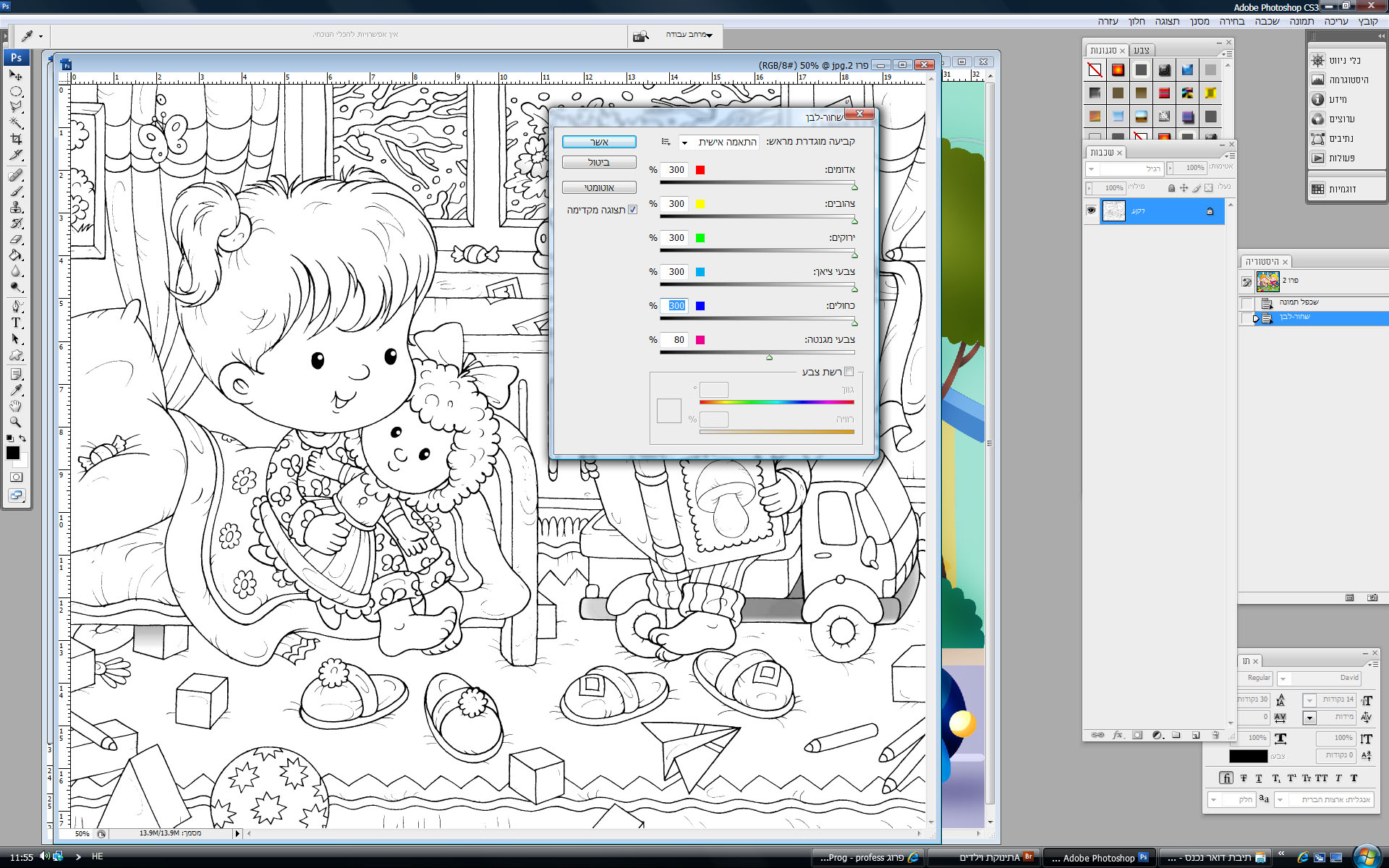Open the Navigator (כלי ניווט) panel icon
Screen dimensions: 1389x868
pyautogui.click(x=1318, y=61)
